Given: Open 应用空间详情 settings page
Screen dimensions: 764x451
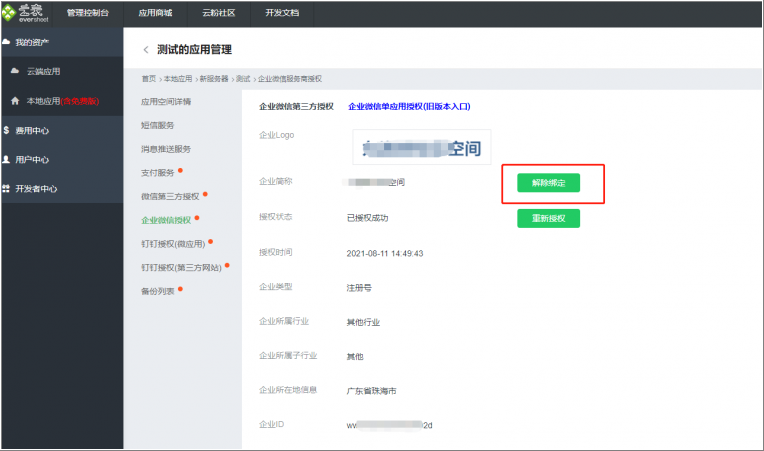Looking at the screenshot, I should (x=166, y=101).
